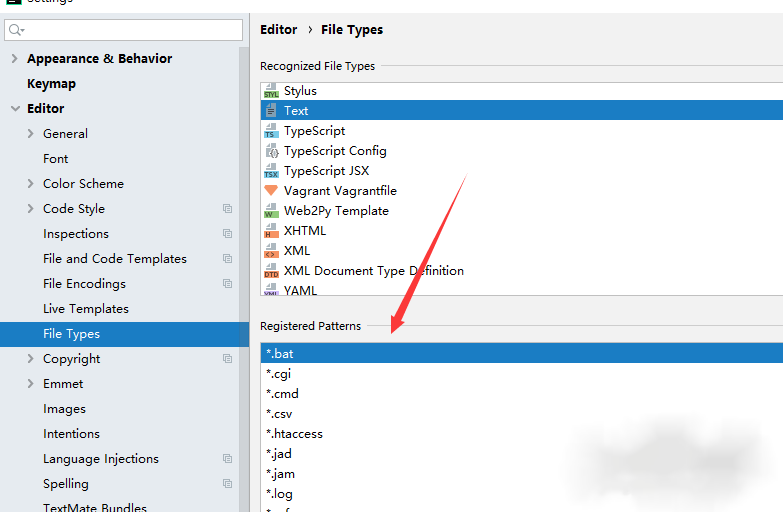Collapse the Editor settings section

coord(15,109)
